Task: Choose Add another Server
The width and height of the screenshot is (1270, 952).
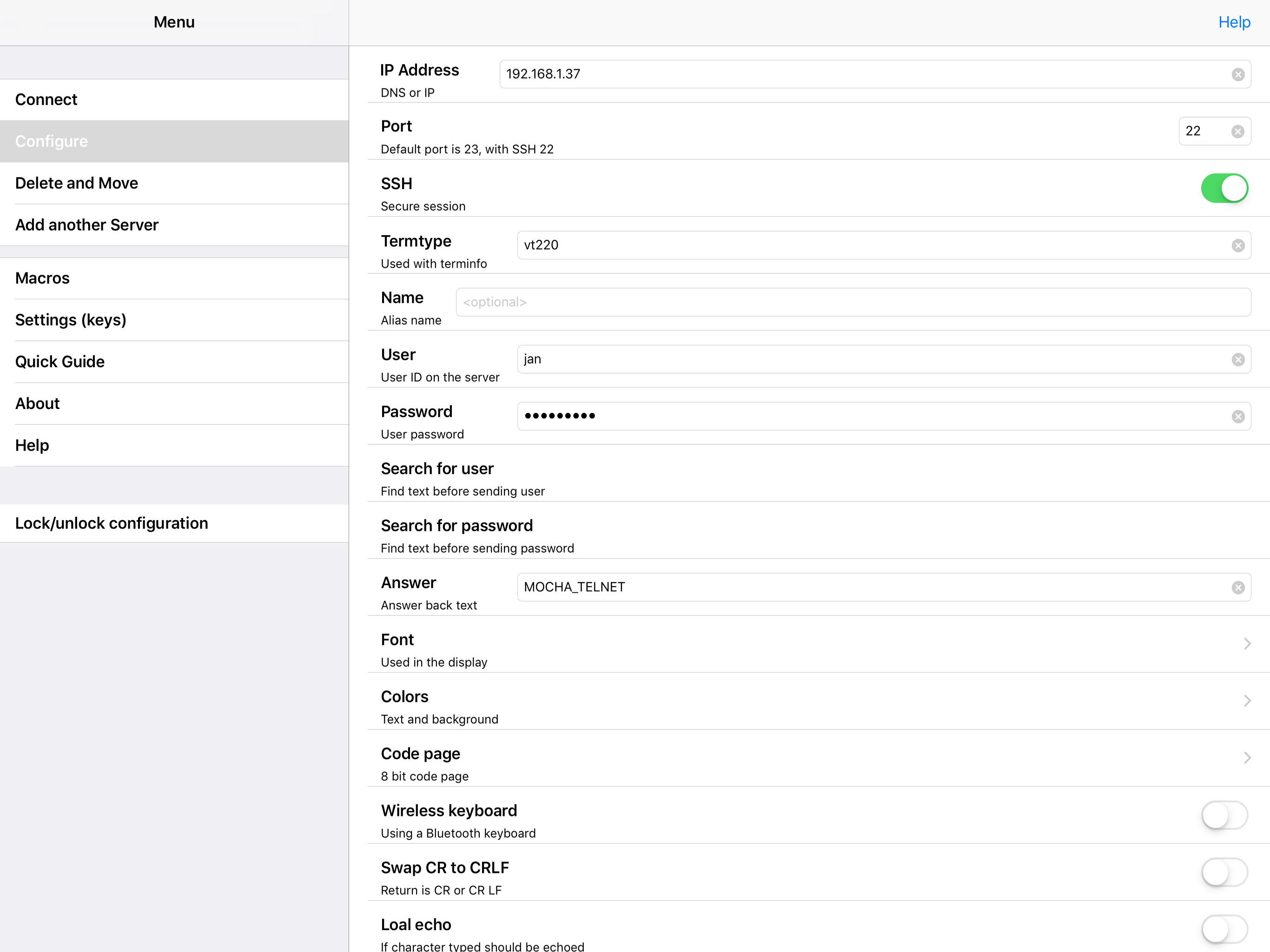Action: pos(86,225)
